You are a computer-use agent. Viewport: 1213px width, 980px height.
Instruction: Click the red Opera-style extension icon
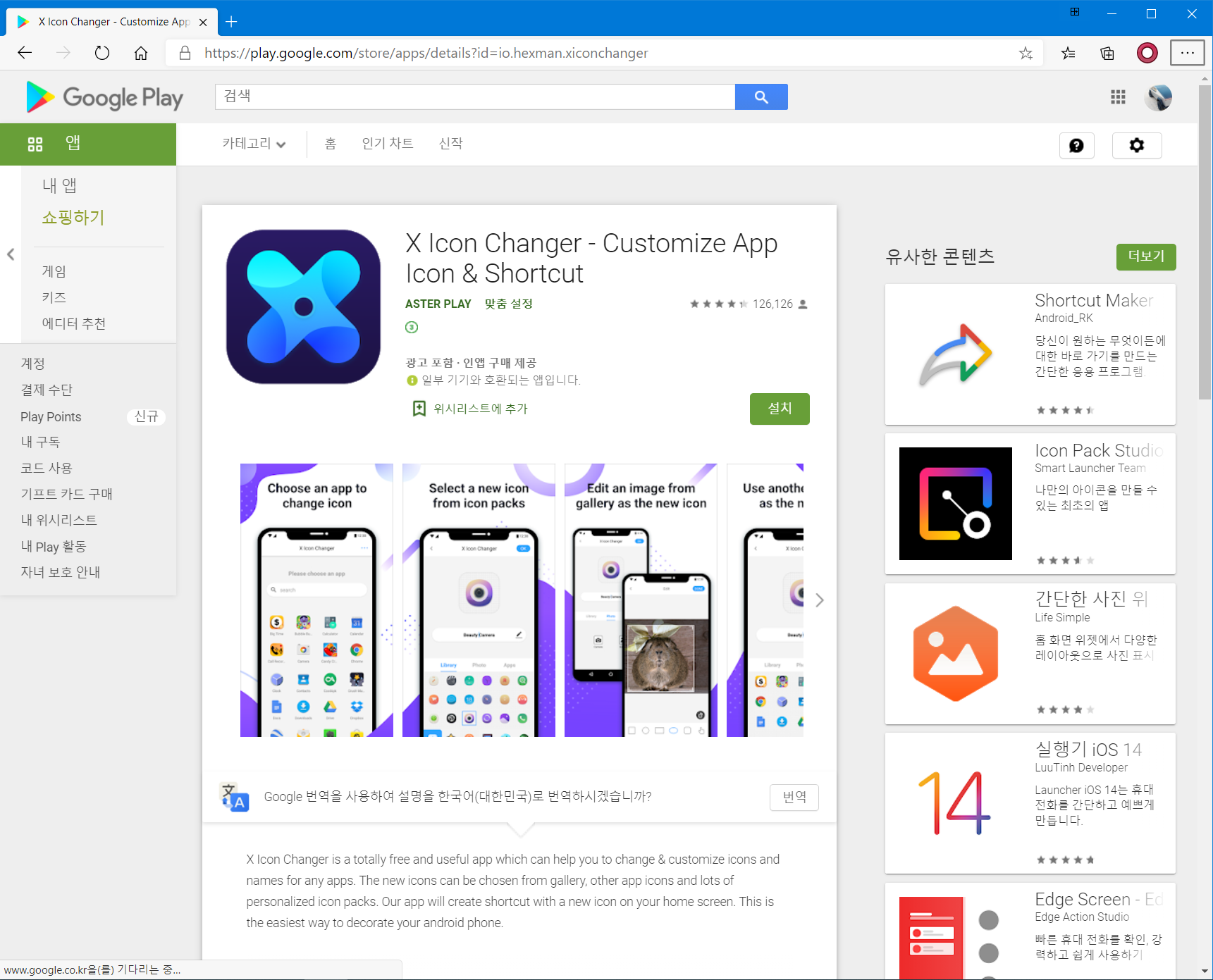pos(1147,53)
